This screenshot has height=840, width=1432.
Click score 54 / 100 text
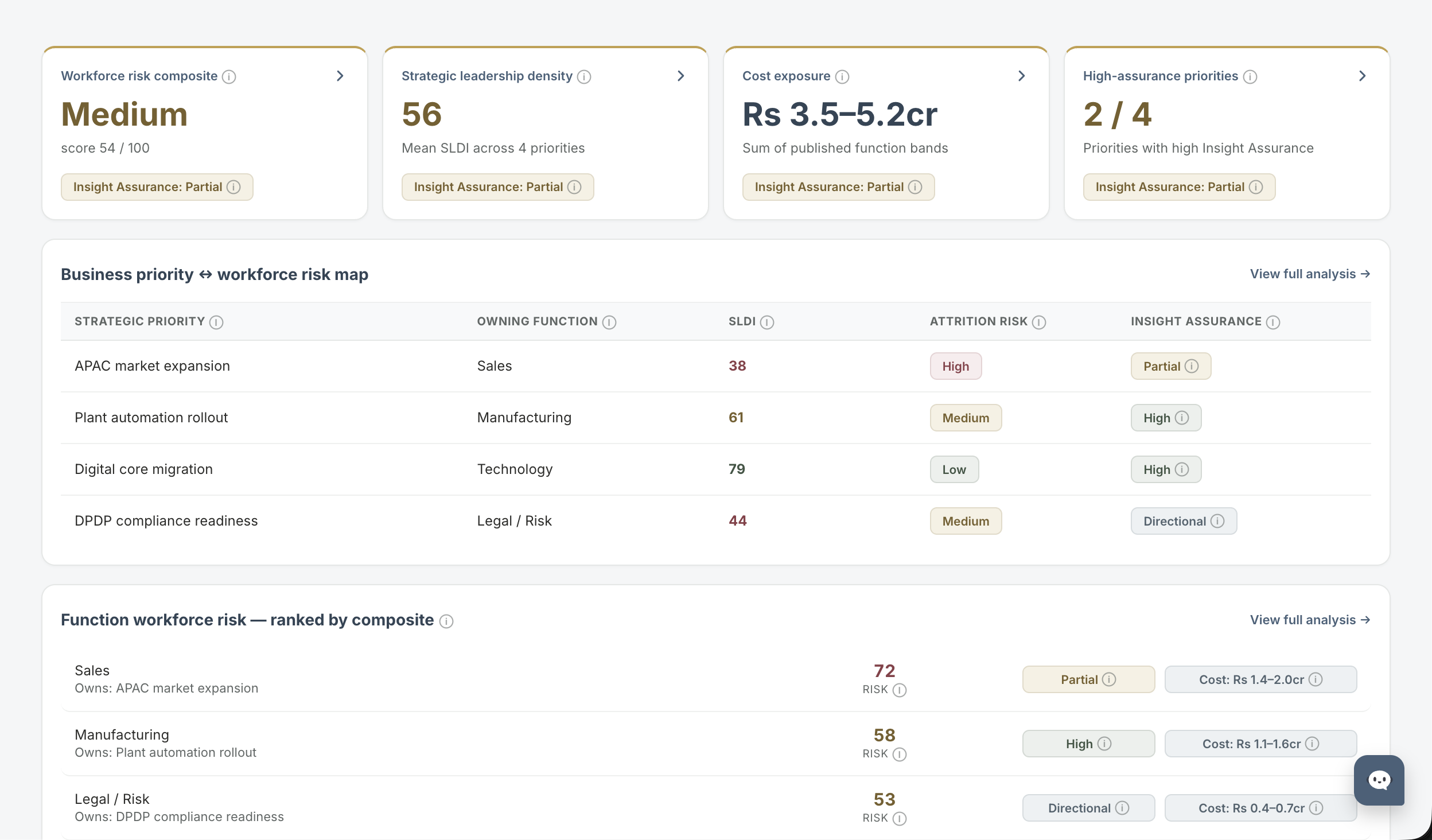click(105, 148)
